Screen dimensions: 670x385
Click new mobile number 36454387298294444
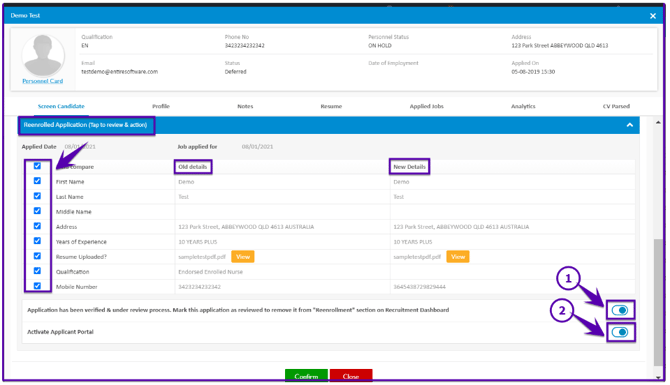coord(419,287)
